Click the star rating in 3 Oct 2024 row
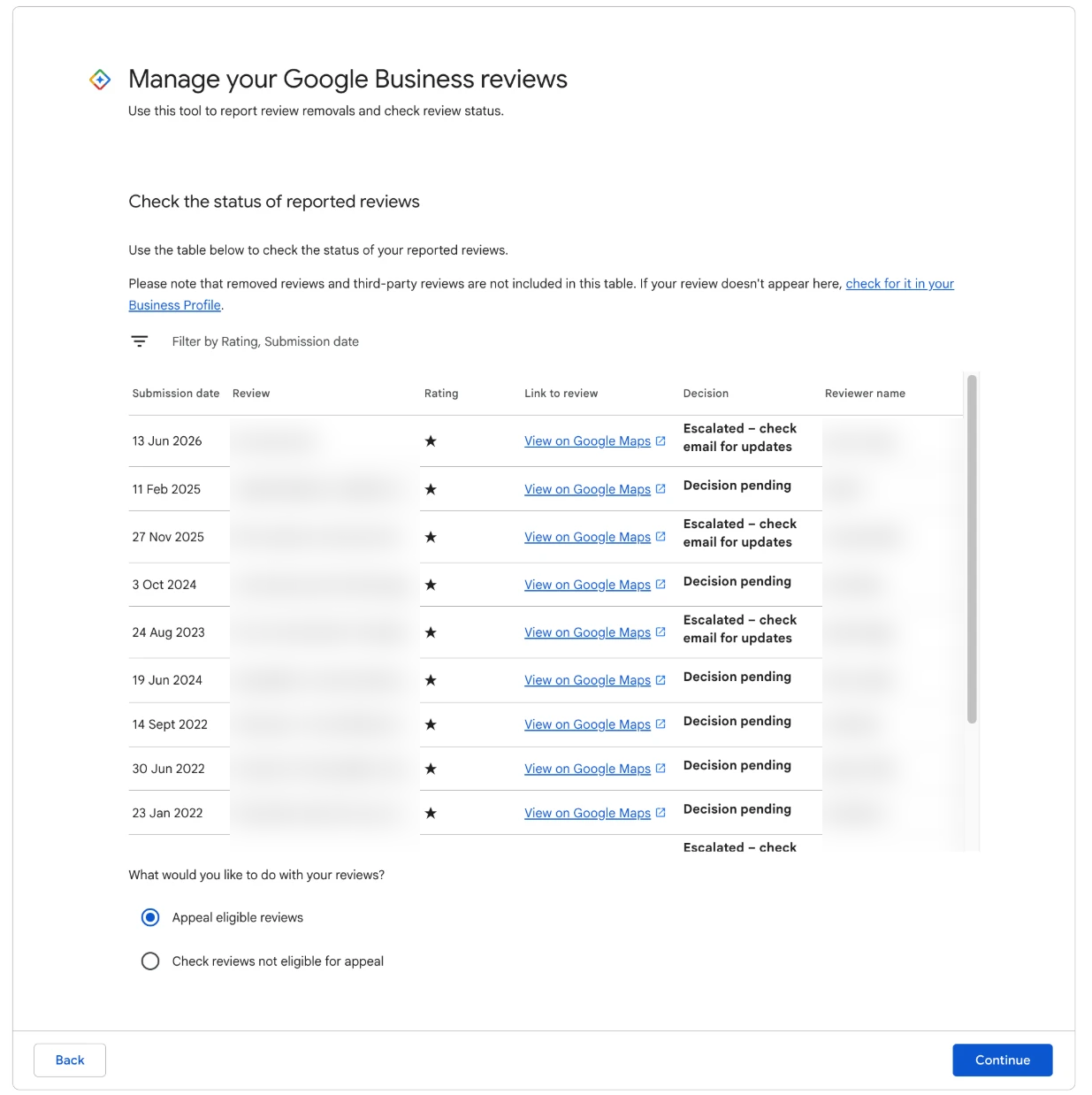This screenshot has width=1092, height=1095. (431, 585)
